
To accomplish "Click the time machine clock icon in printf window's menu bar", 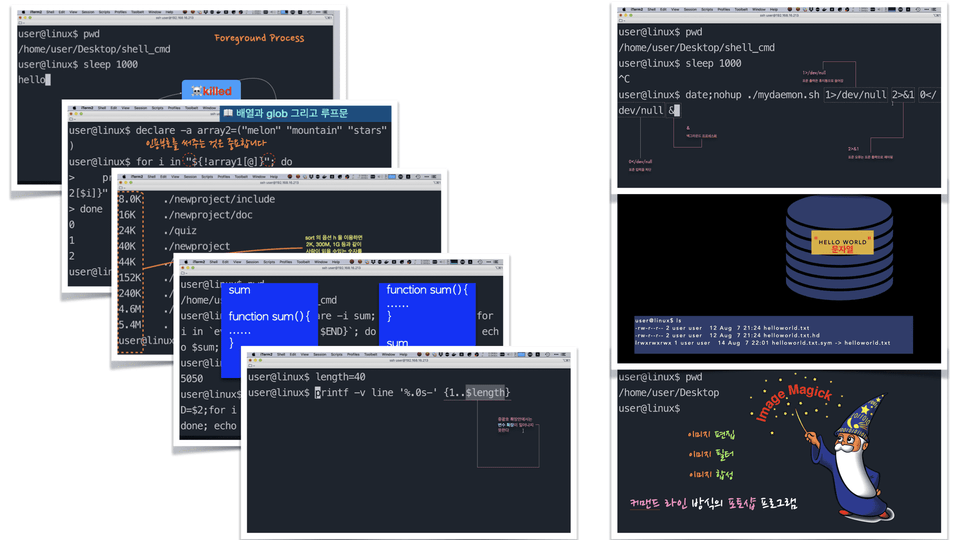I will pos(548,354).
